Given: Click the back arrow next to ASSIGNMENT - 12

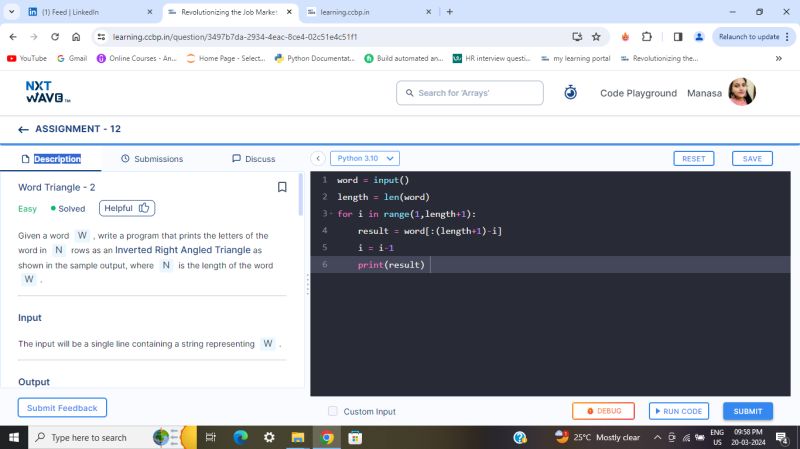Looking at the screenshot, I should pyautogui.click(x=24, y=129).
